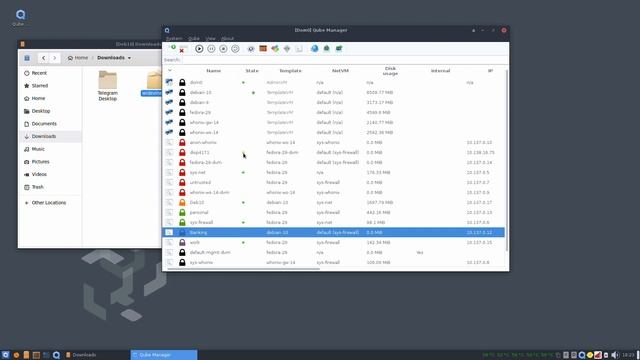Click the Start qube play icon

(199, 49)
